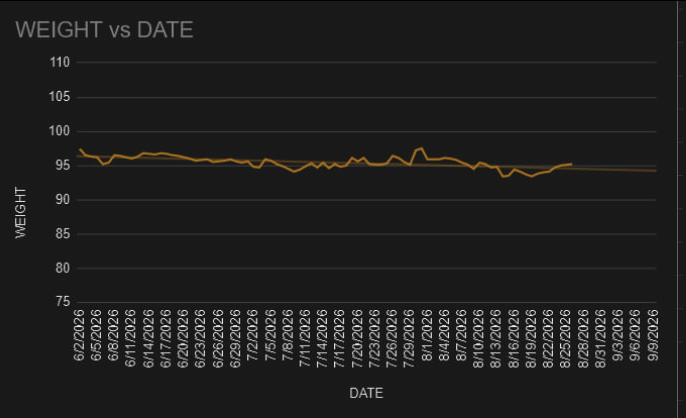Select the DATE horizontal axis title

coord(366,393)
